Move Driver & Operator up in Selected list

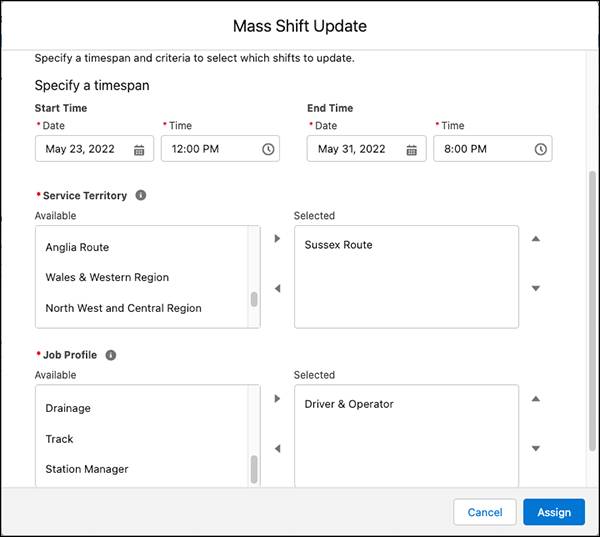[x=536, y=399]
